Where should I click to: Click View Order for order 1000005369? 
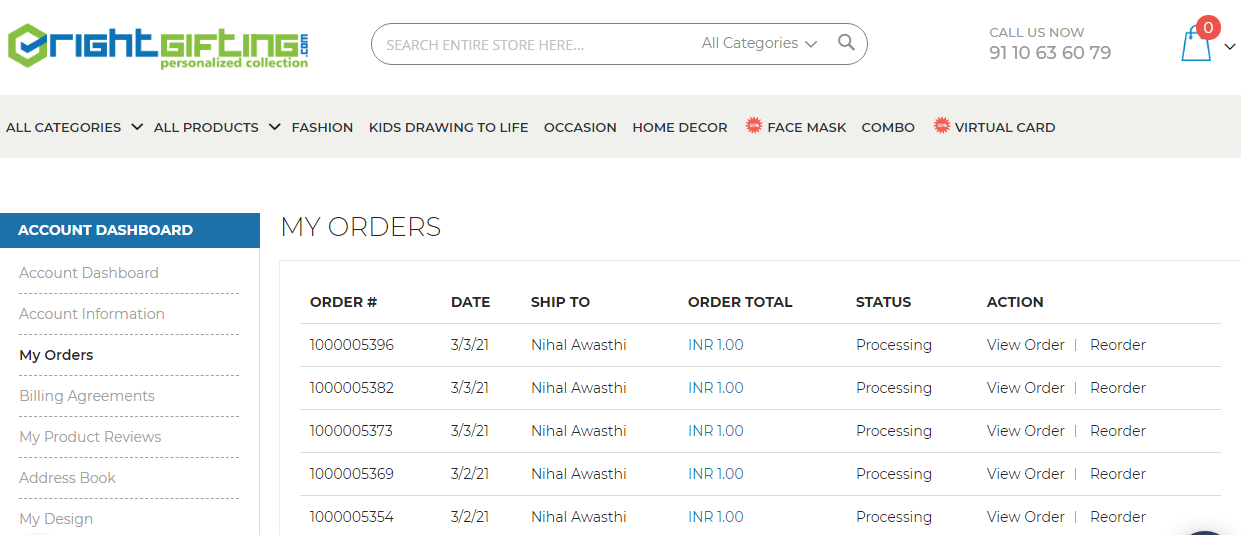click(1025, 474)
